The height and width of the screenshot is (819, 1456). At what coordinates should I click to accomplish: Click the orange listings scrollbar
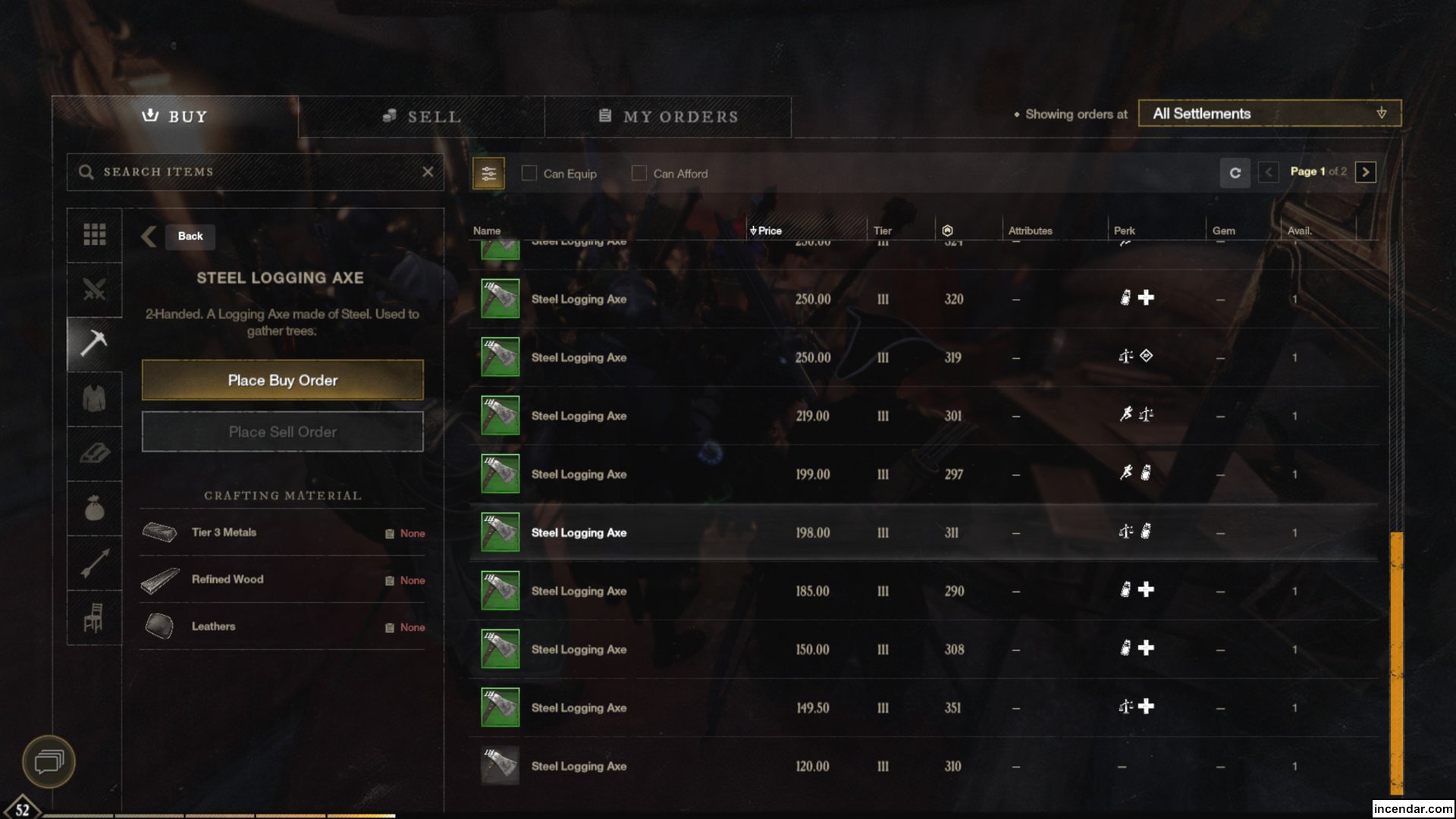click(x=1396, y=662)
